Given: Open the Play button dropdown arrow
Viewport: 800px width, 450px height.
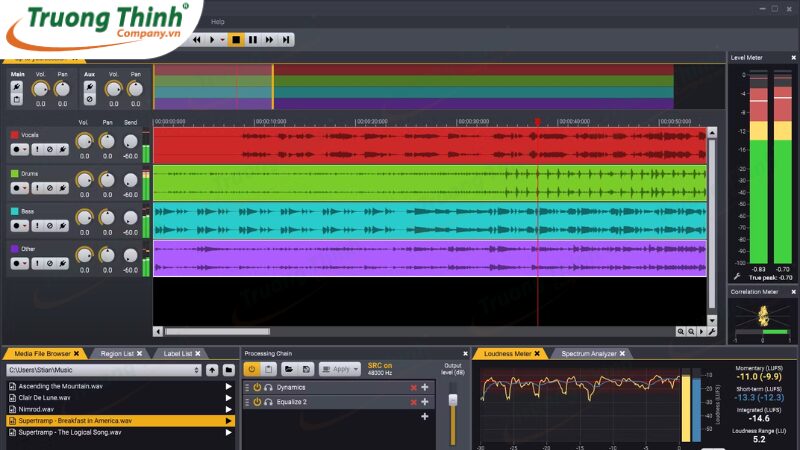Looking at the screenshot, I should tap(222, 40).
